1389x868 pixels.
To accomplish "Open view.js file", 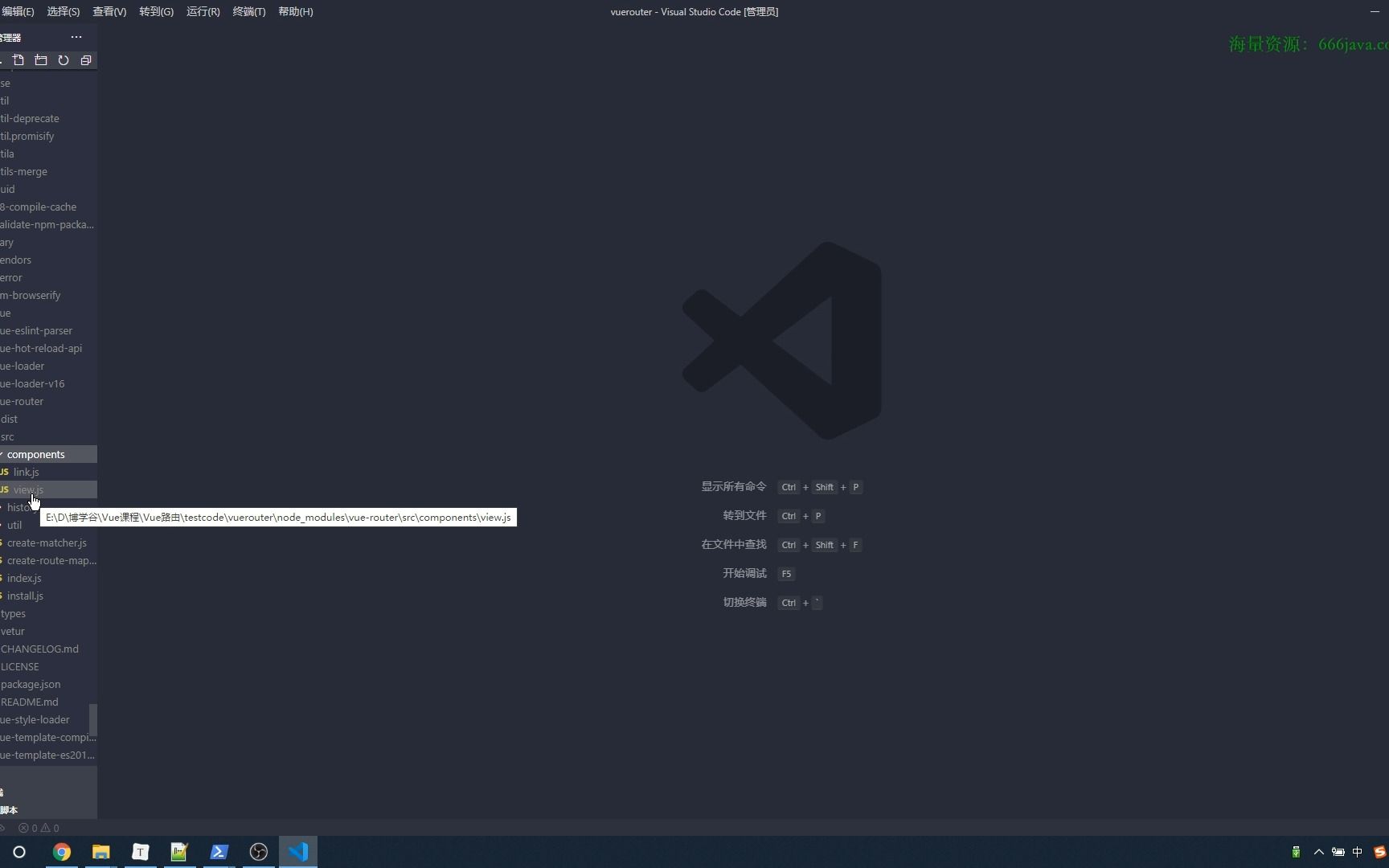I will 48,489.
